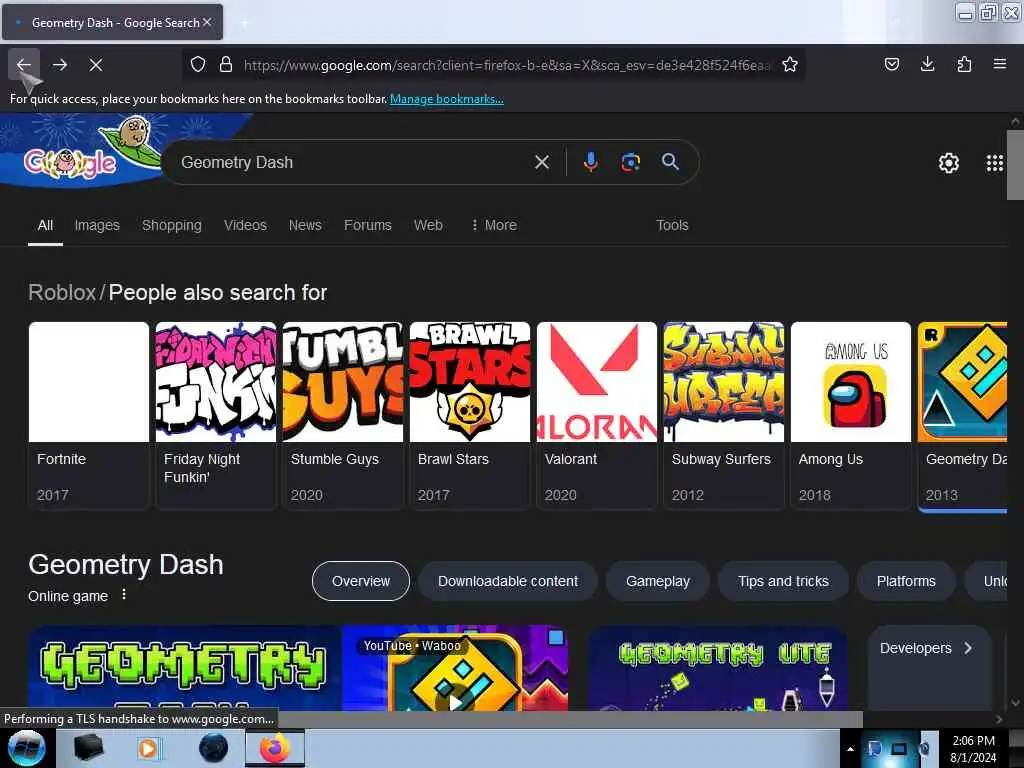
Task: Select the Platforms chip
Action: pyautogui.click(x=906, y=581)
